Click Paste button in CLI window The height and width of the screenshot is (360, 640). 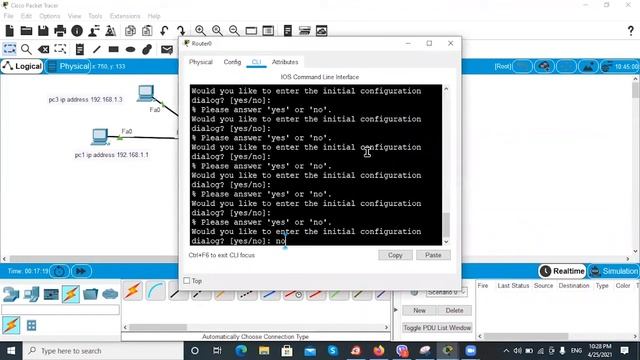[x=433, y=255]
